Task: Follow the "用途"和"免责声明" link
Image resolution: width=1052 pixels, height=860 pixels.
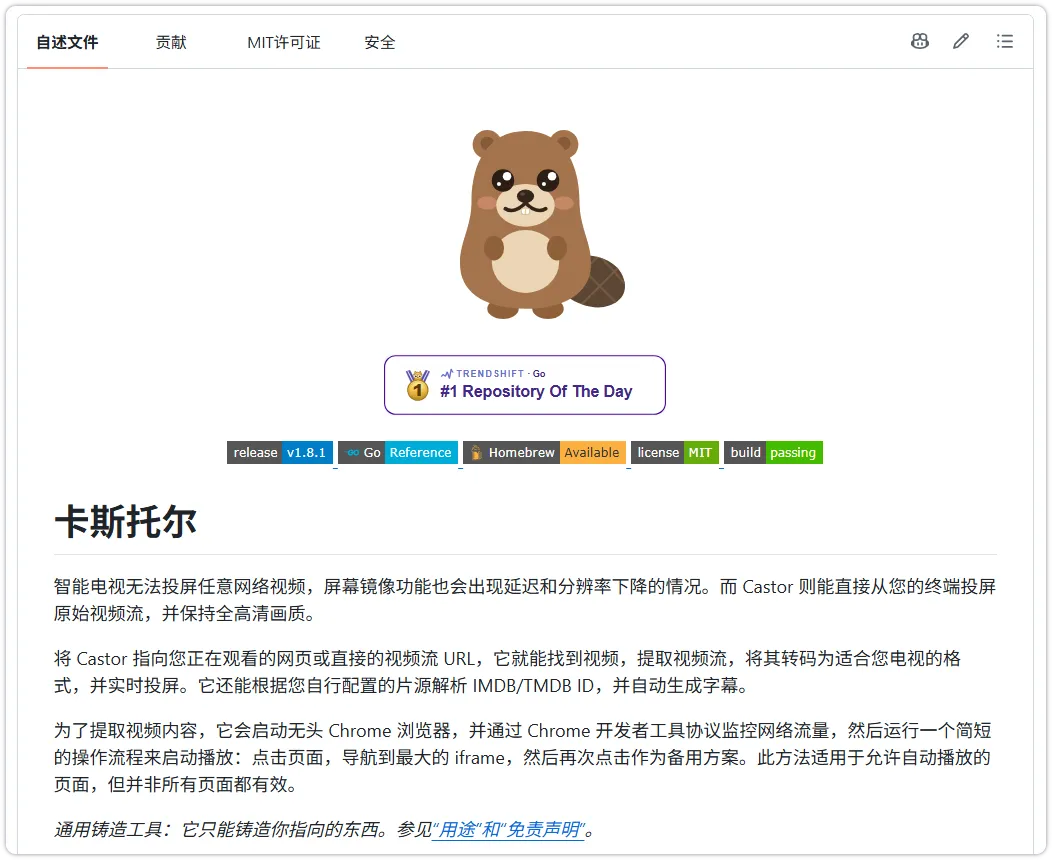Action: [x=509, y=830]
